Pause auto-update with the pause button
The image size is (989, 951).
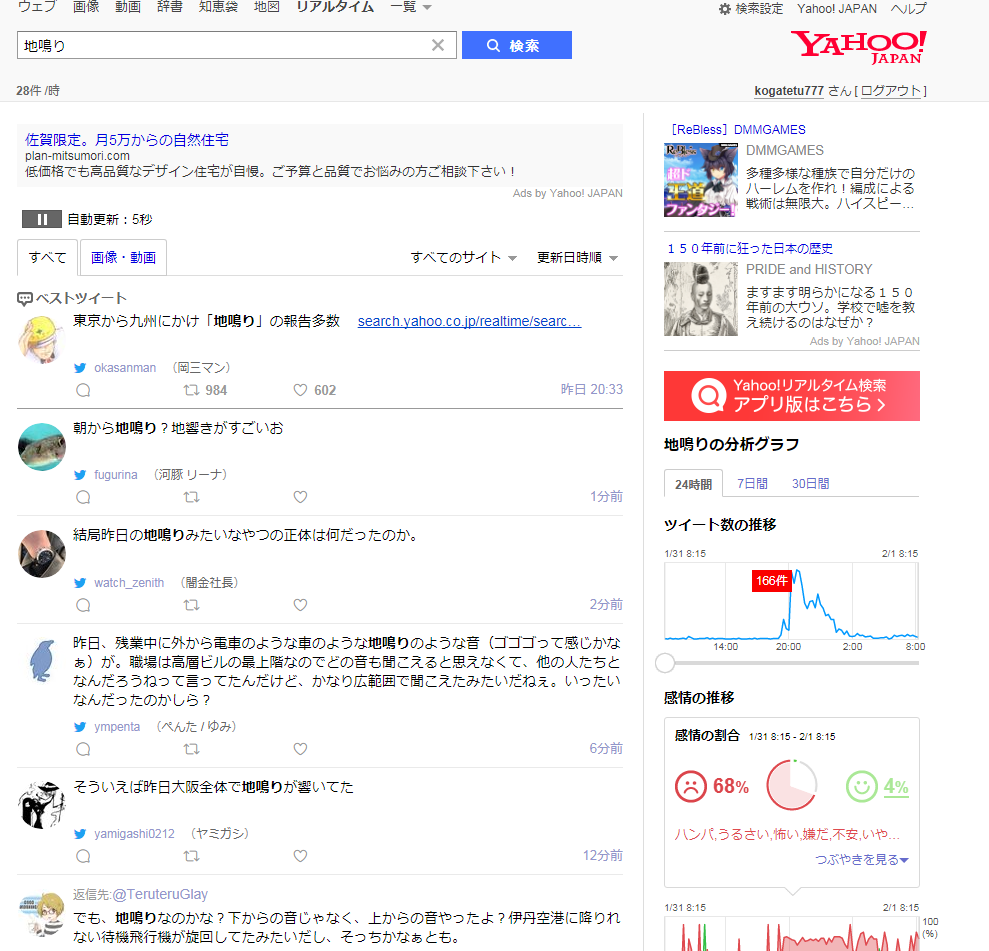click(42, 219)
